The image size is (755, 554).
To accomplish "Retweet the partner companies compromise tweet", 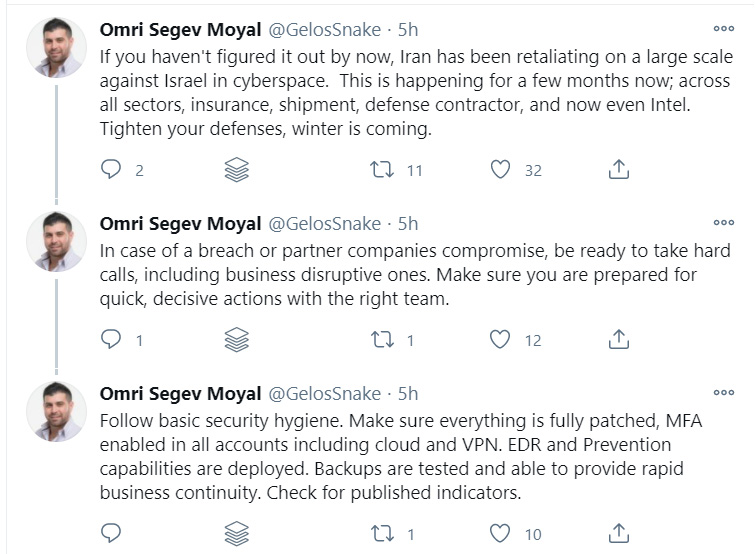I will pos(379,340).
